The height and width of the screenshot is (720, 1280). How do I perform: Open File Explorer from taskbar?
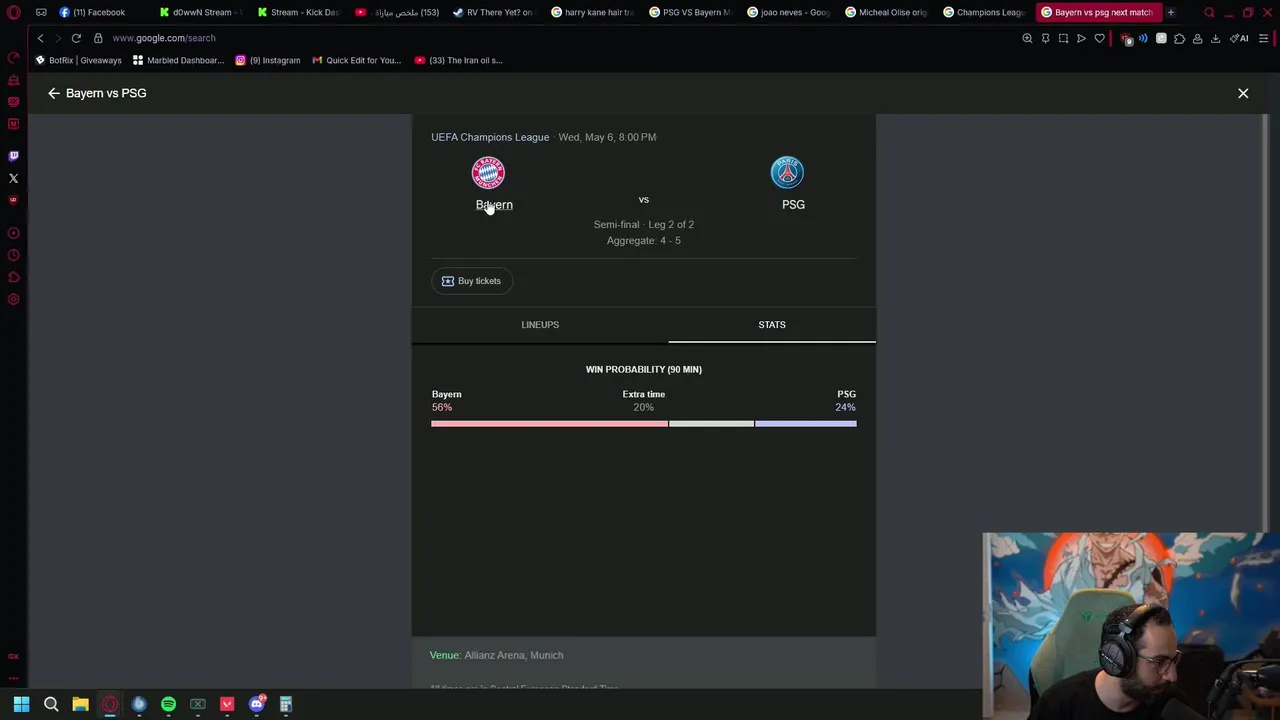click(80, 704)
